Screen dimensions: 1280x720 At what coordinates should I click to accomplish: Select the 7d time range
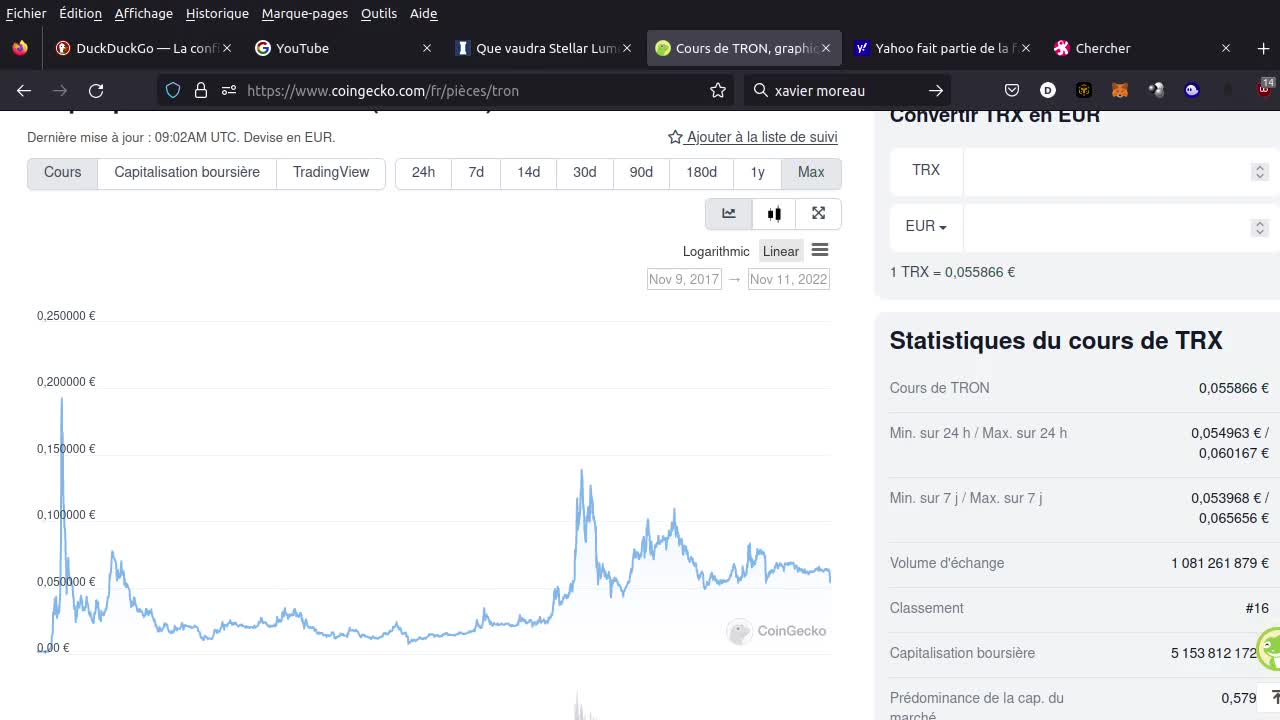(476, 173)
